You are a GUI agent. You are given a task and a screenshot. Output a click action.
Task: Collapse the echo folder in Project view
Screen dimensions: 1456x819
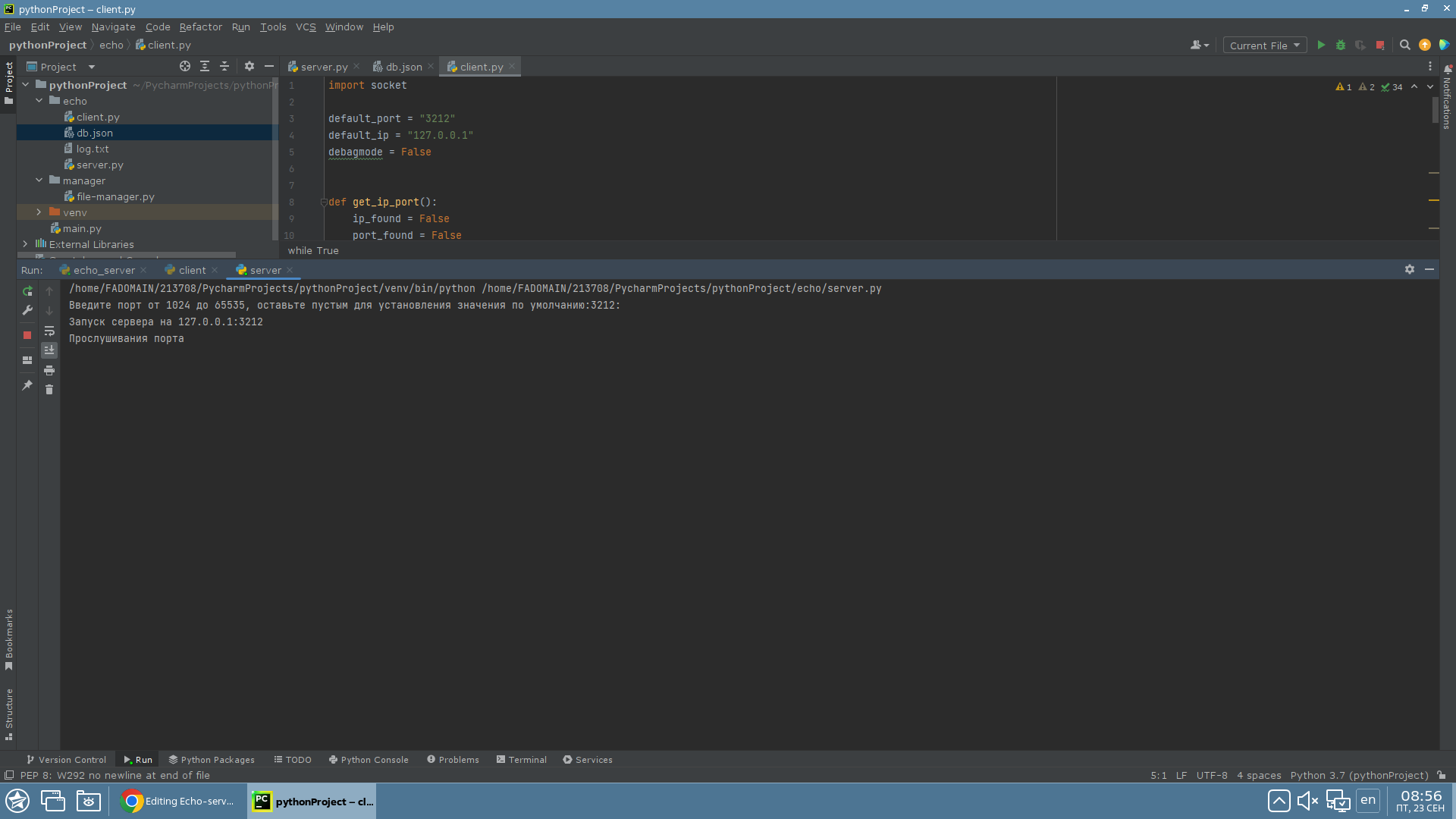[39, 100]
